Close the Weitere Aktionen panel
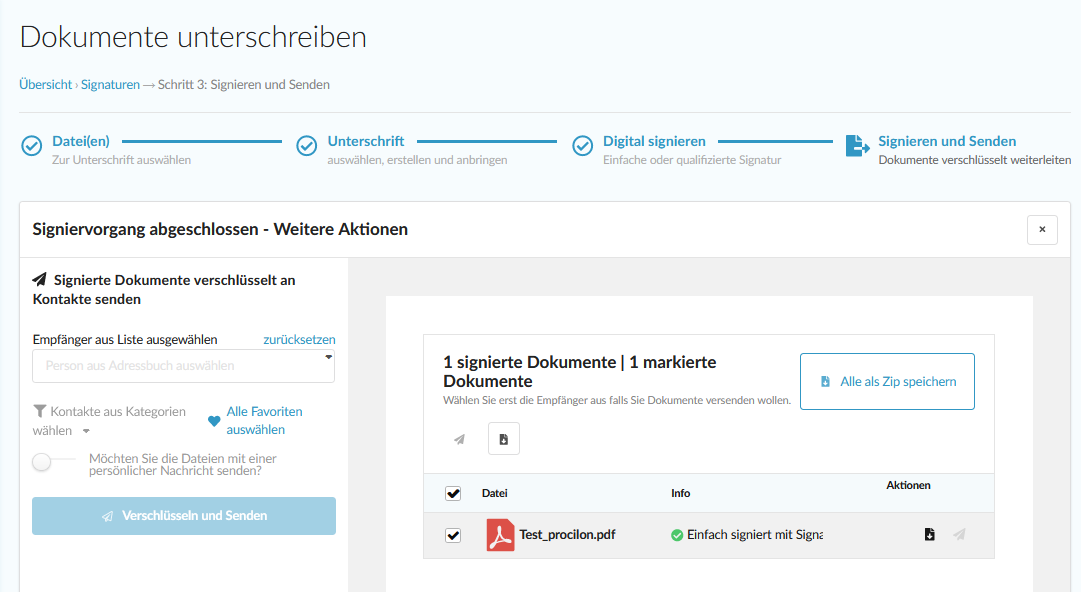 (x=1042, y=230)
